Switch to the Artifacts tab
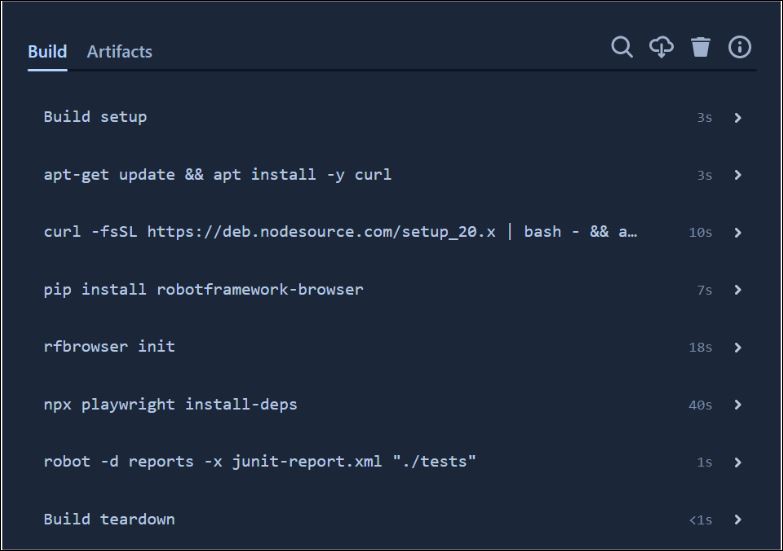 click(119, 52)
